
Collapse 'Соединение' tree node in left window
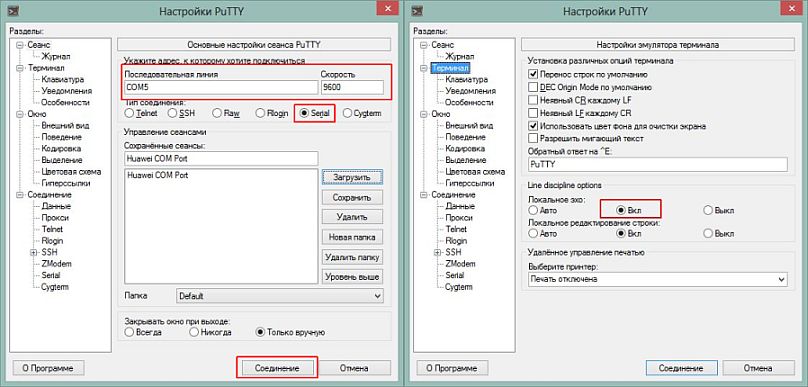pyautogui.click(x=20, y=195)
